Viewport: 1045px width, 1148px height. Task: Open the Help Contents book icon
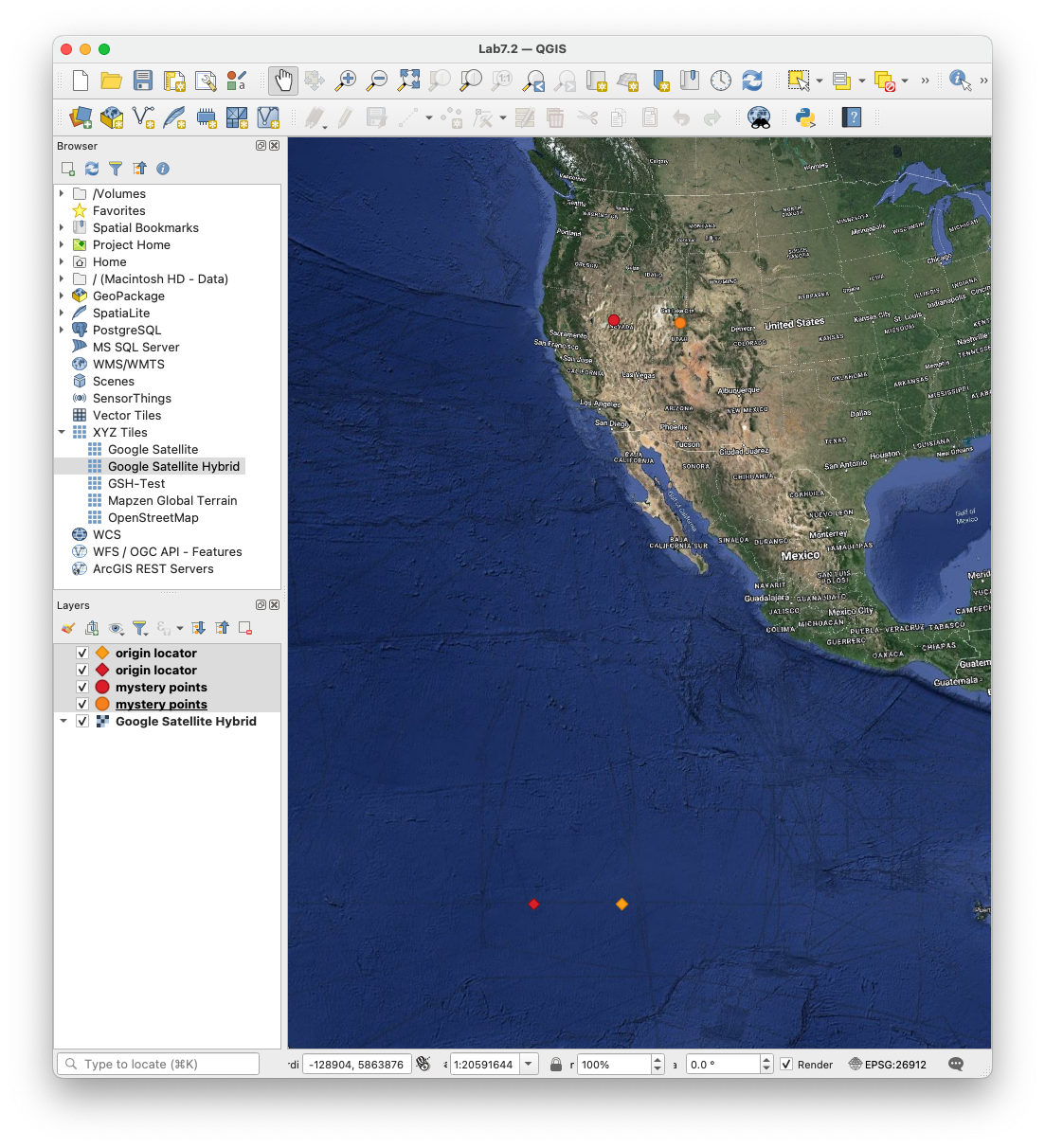pos(853,117)
